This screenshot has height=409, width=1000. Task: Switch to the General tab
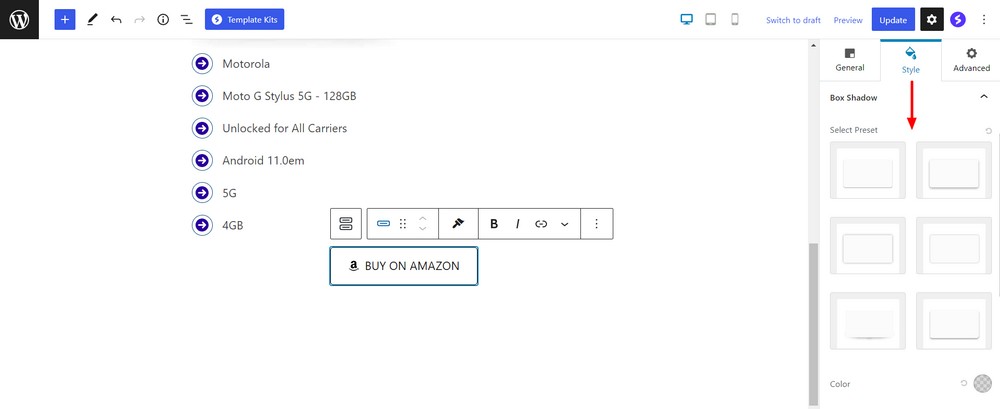point(850,60)
